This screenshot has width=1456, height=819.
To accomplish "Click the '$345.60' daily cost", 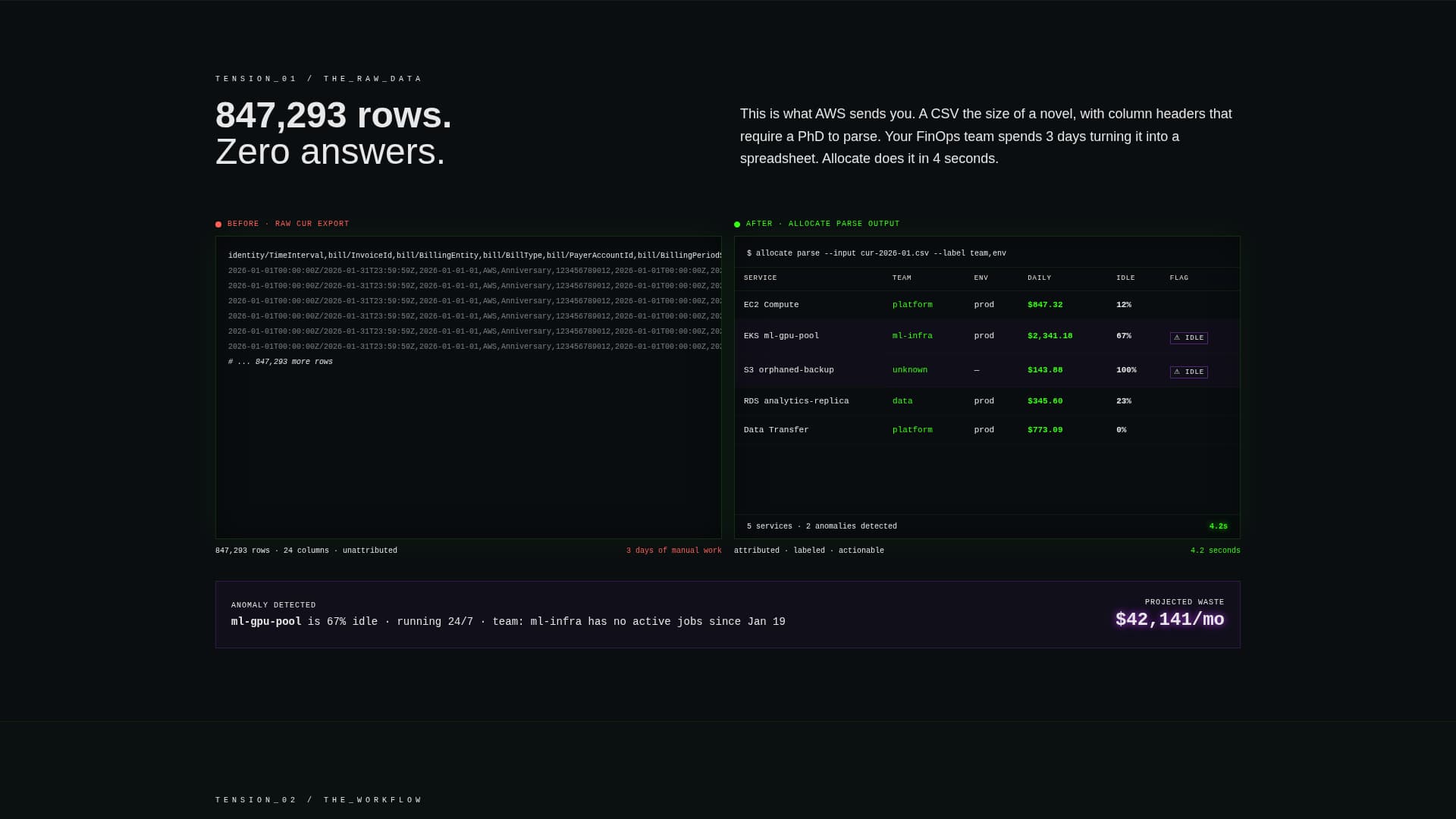I will point(1045,401).
